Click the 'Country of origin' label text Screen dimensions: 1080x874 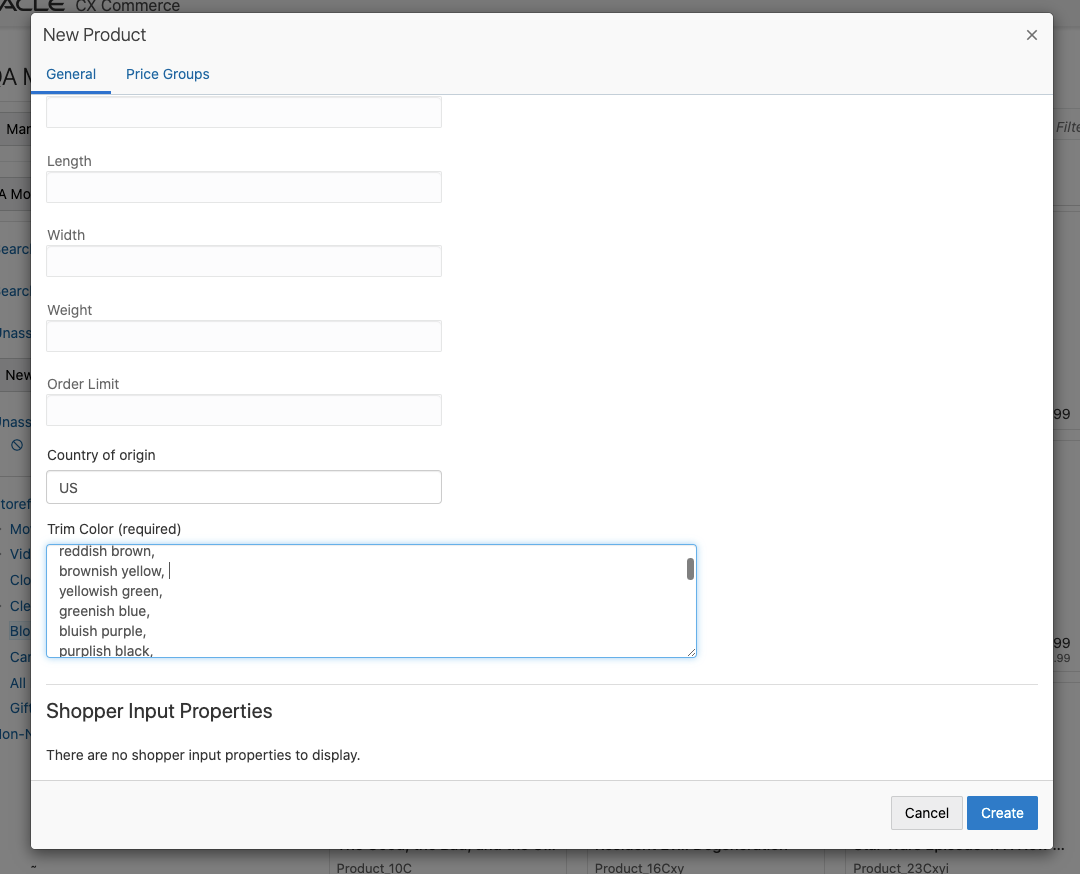click(x=101, y=455)
